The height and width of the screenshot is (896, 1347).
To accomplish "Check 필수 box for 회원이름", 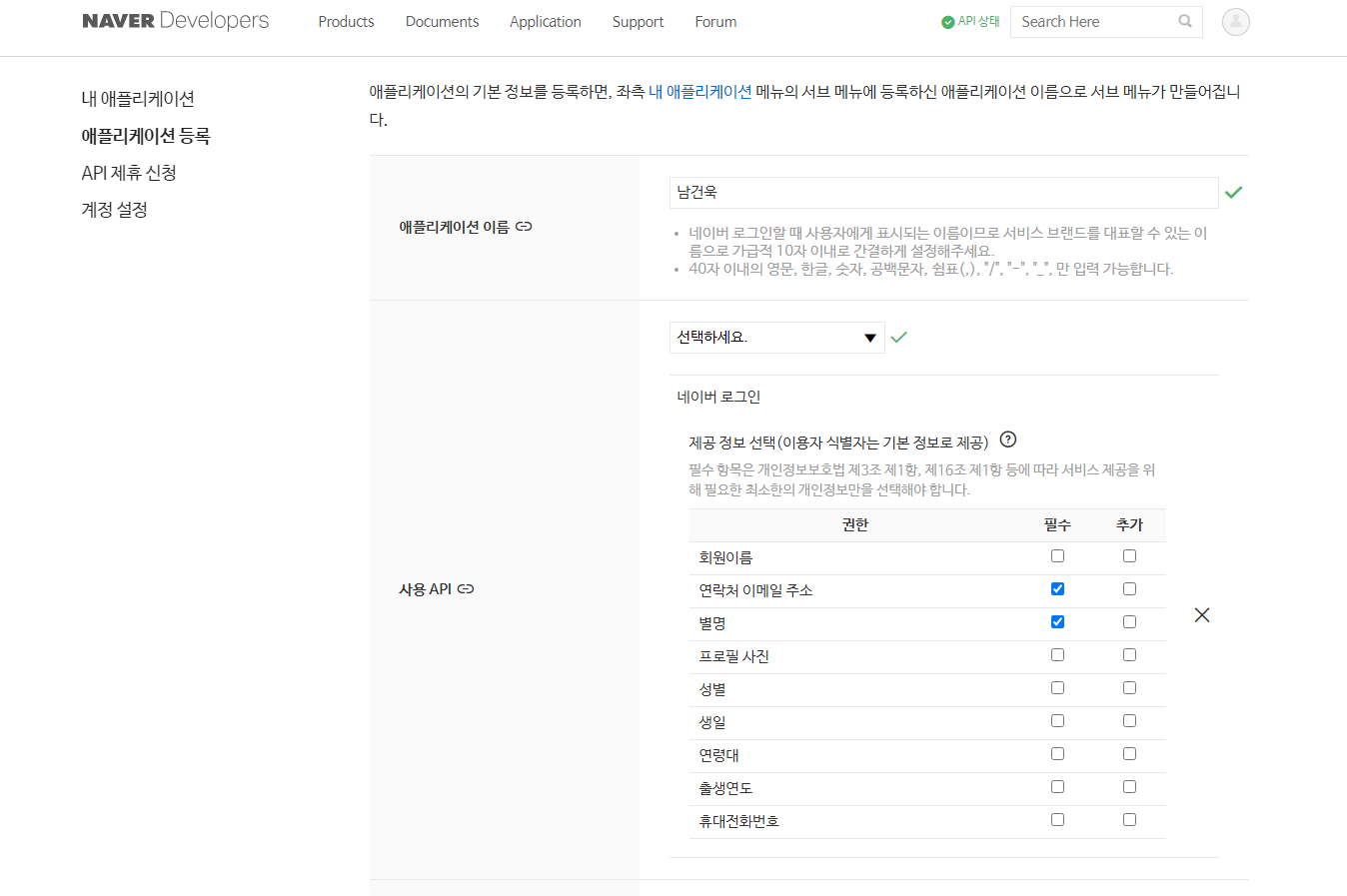I will click(x=1057, y=556).
